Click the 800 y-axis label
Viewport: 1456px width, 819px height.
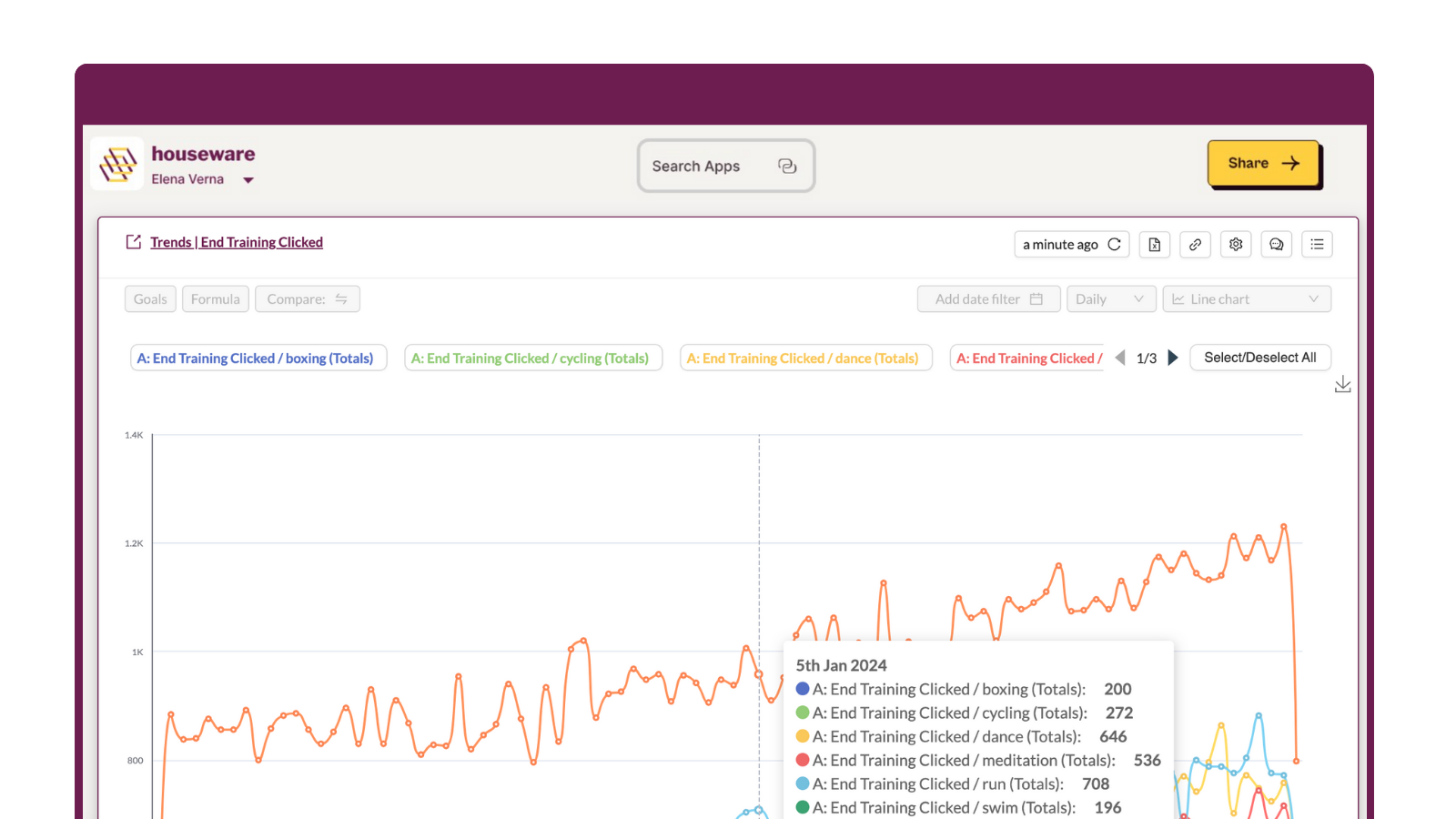tap(135, 760)
